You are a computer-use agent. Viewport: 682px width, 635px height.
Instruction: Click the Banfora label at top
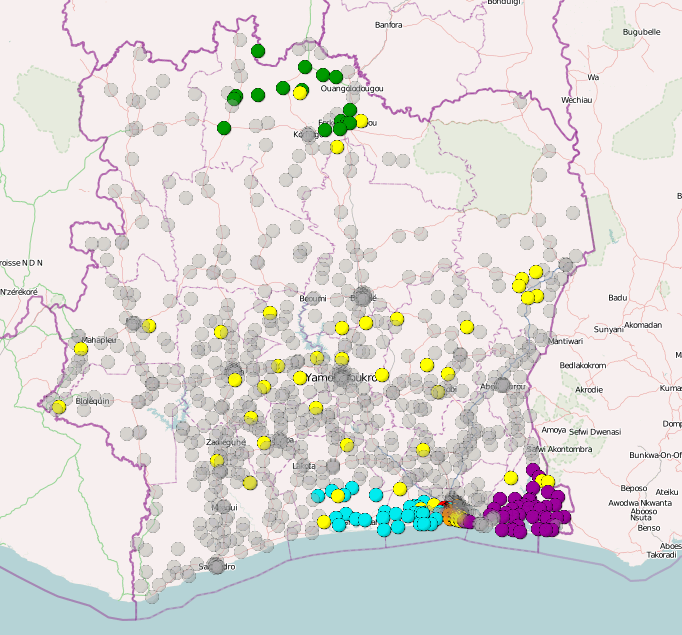coord(388,24)
